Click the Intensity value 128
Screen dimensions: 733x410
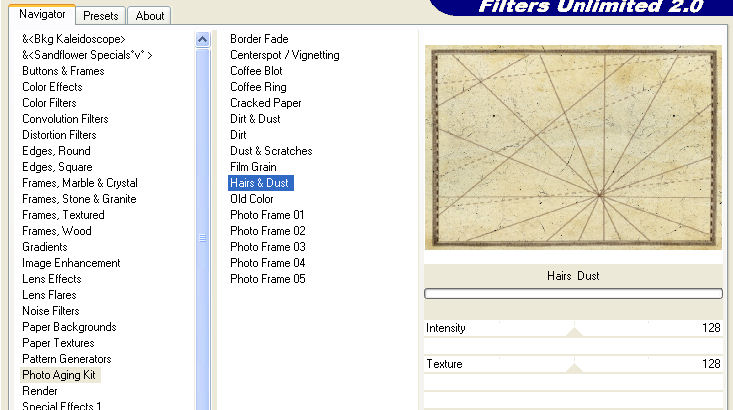(x=711, y=328)
